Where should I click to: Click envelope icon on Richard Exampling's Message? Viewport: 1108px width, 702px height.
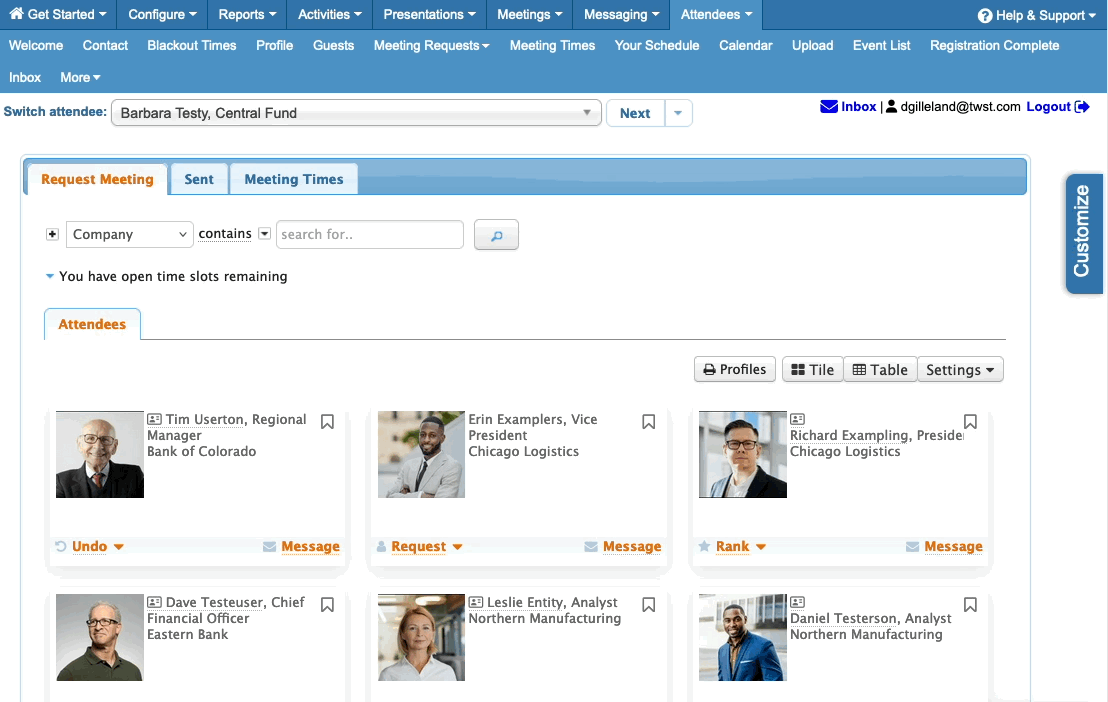tap(913, 546)
